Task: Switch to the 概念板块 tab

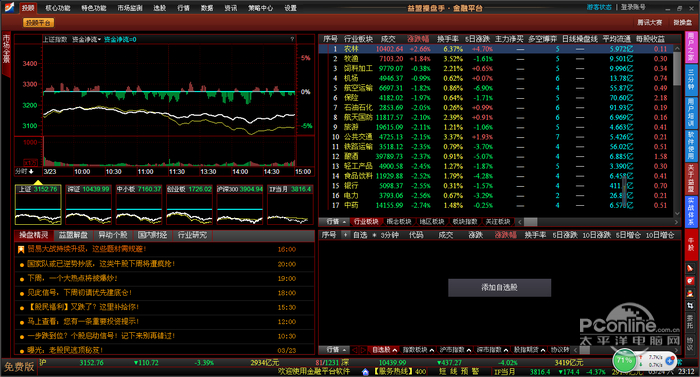Action: (399, 222)
